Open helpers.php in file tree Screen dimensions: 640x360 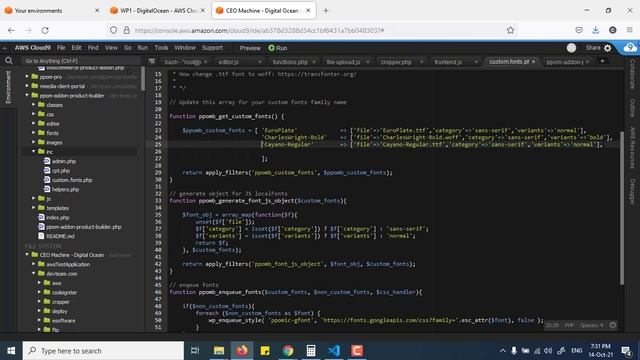tap(65, 189)
